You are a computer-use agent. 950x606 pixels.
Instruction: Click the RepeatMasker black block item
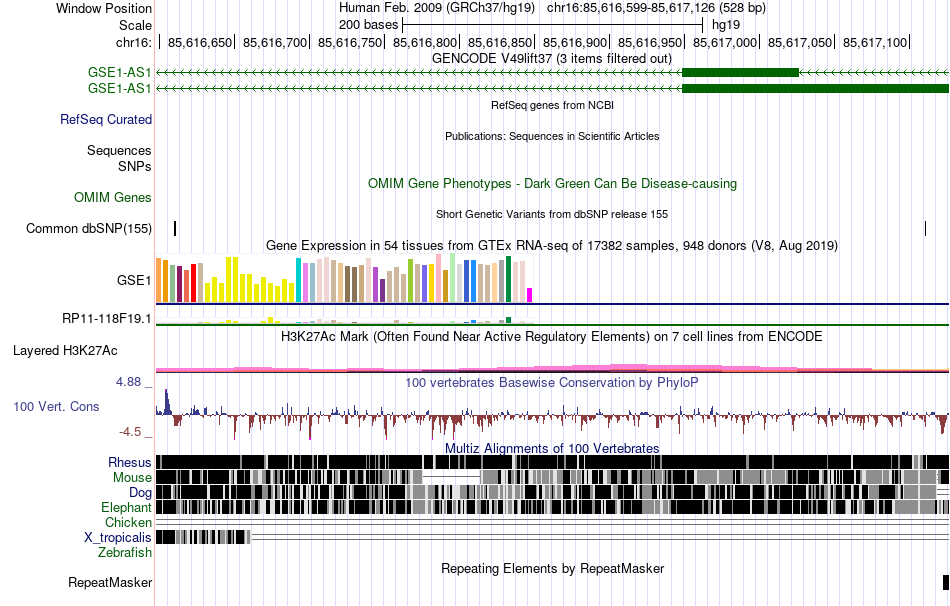click(946, 582)
